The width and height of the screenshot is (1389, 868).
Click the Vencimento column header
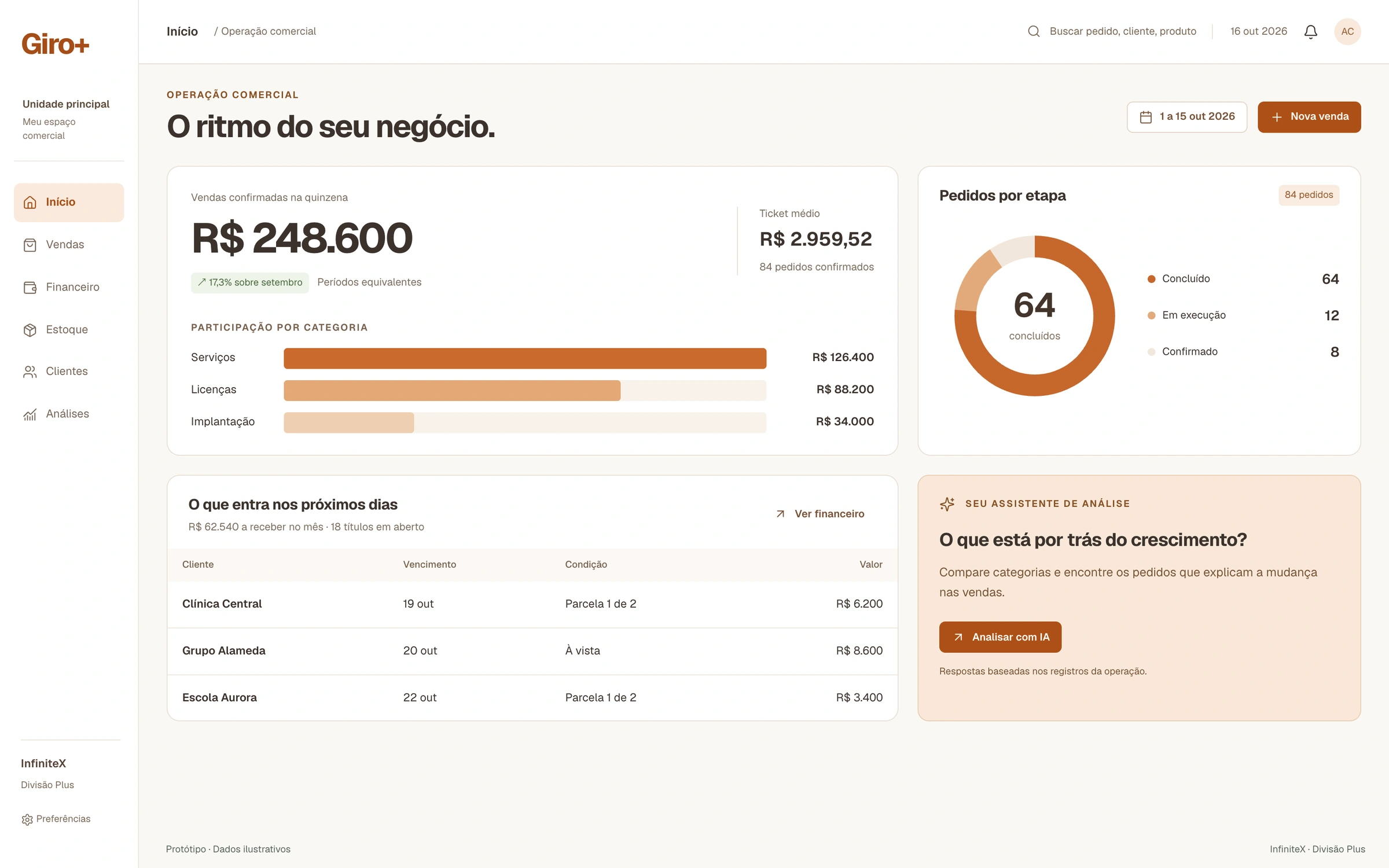click(429, 564)
